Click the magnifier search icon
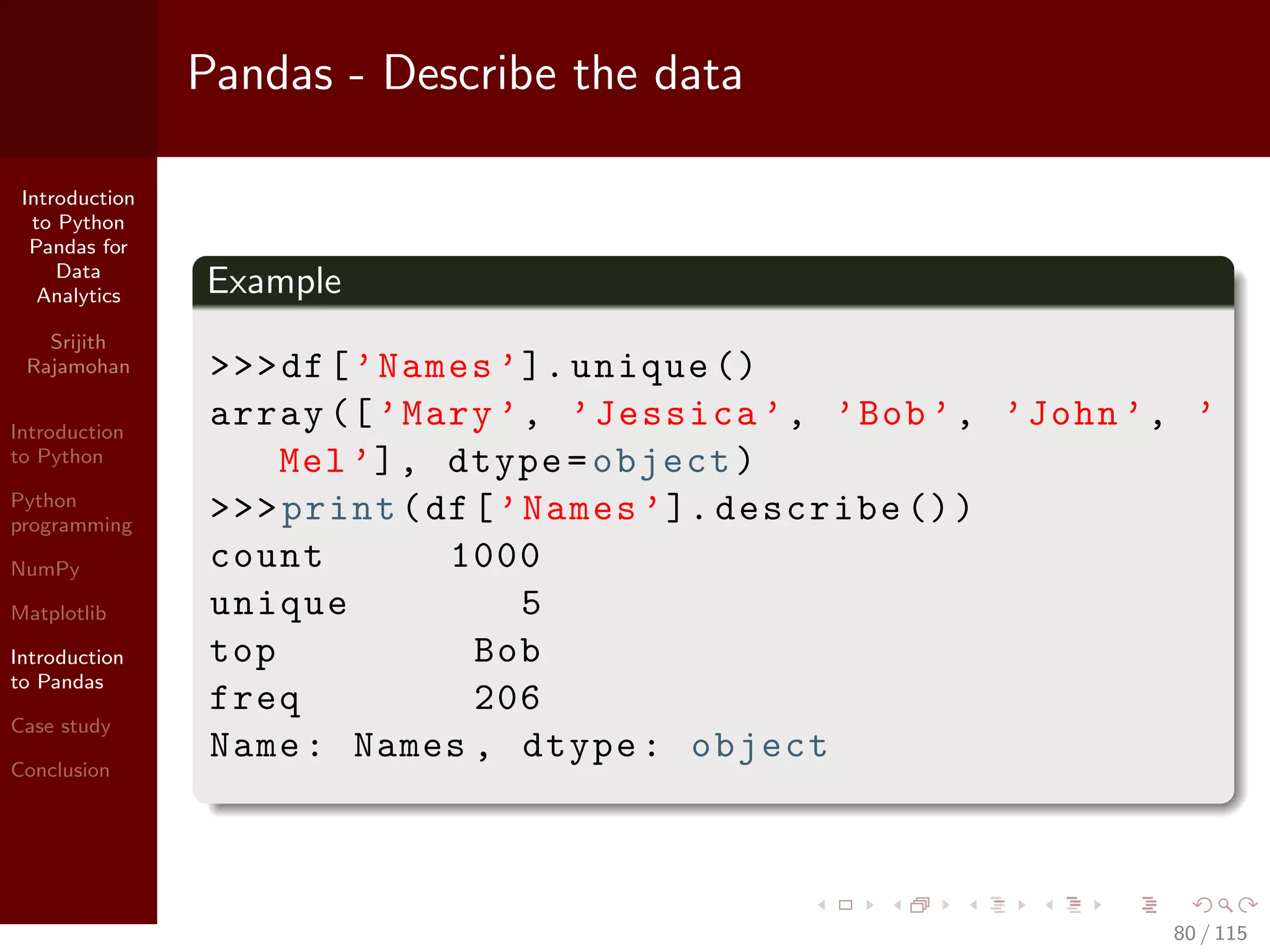Screen dimensions: 1270x952 coord(1225,906)
